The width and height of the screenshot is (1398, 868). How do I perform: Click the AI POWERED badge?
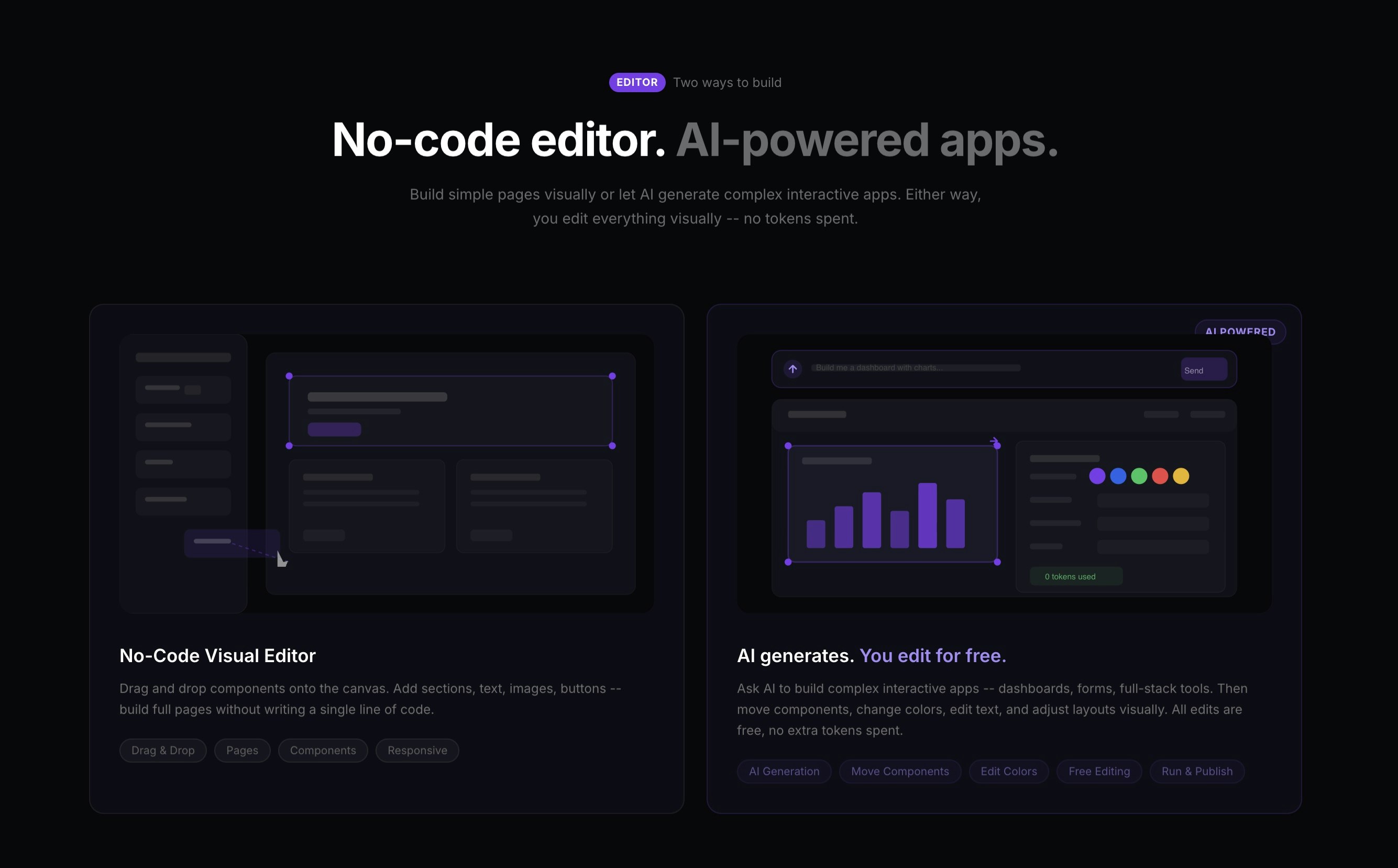(1241, 331)
